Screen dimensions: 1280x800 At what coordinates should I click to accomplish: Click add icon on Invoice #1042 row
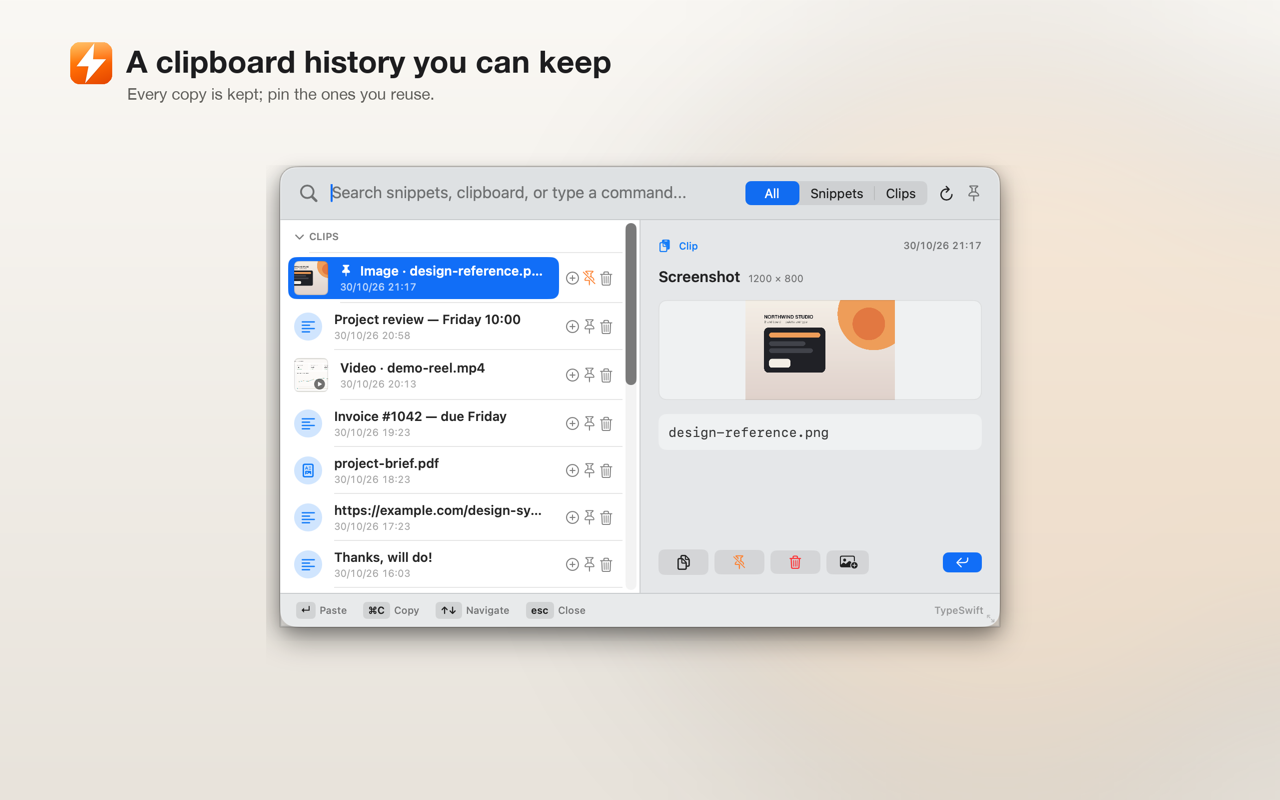pyautogui.click(x=572, y=424)
